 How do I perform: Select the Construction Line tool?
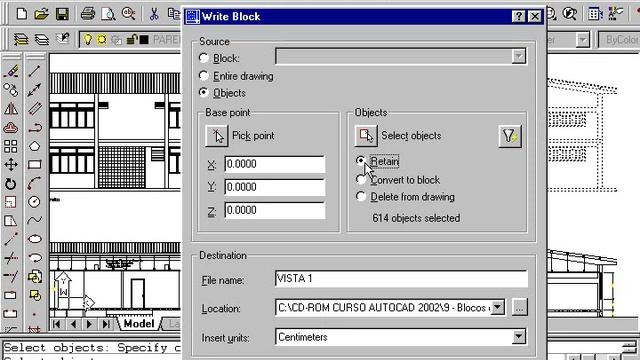click(x=35, y=90)
